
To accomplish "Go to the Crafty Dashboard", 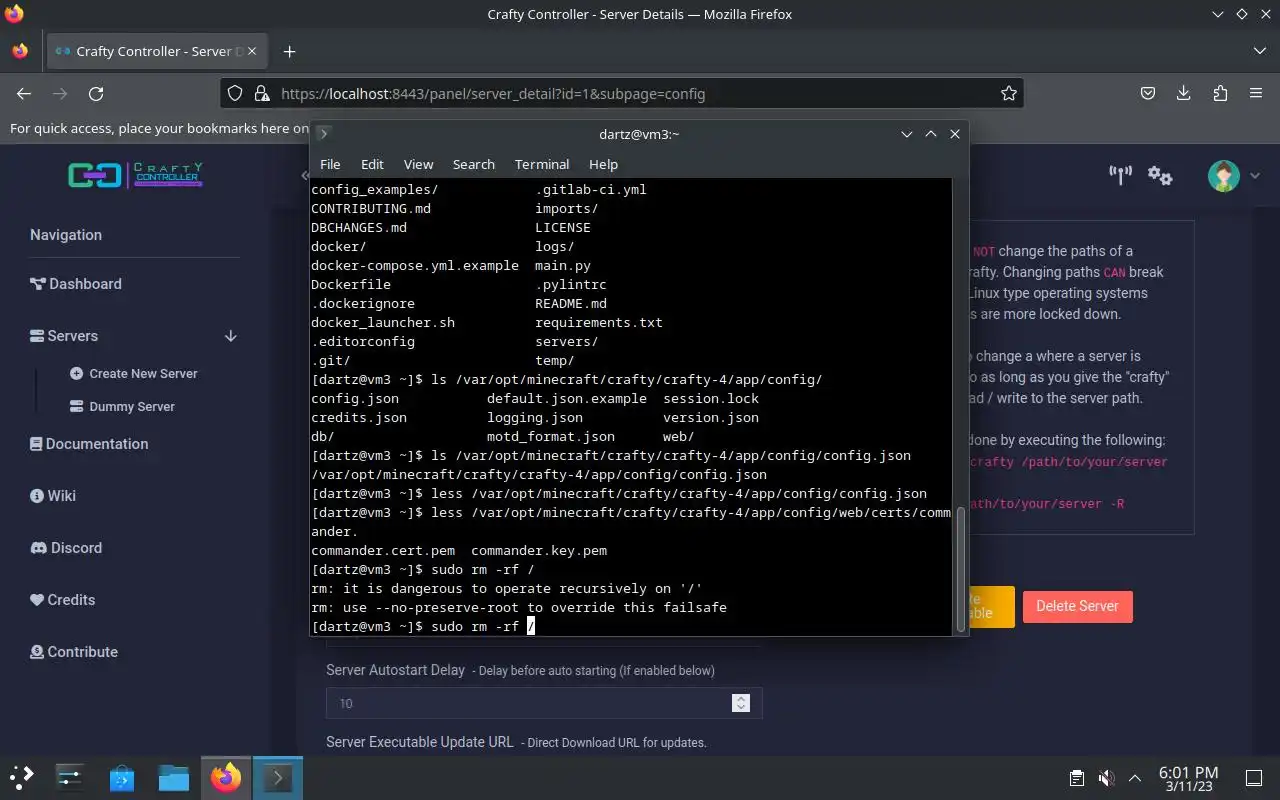I will 76,284.
